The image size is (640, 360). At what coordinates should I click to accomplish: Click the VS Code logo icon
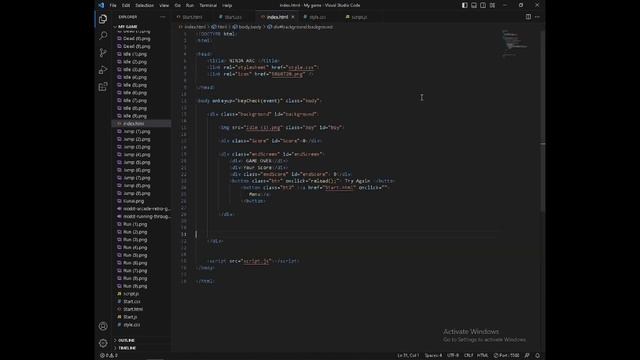(101, 5)
